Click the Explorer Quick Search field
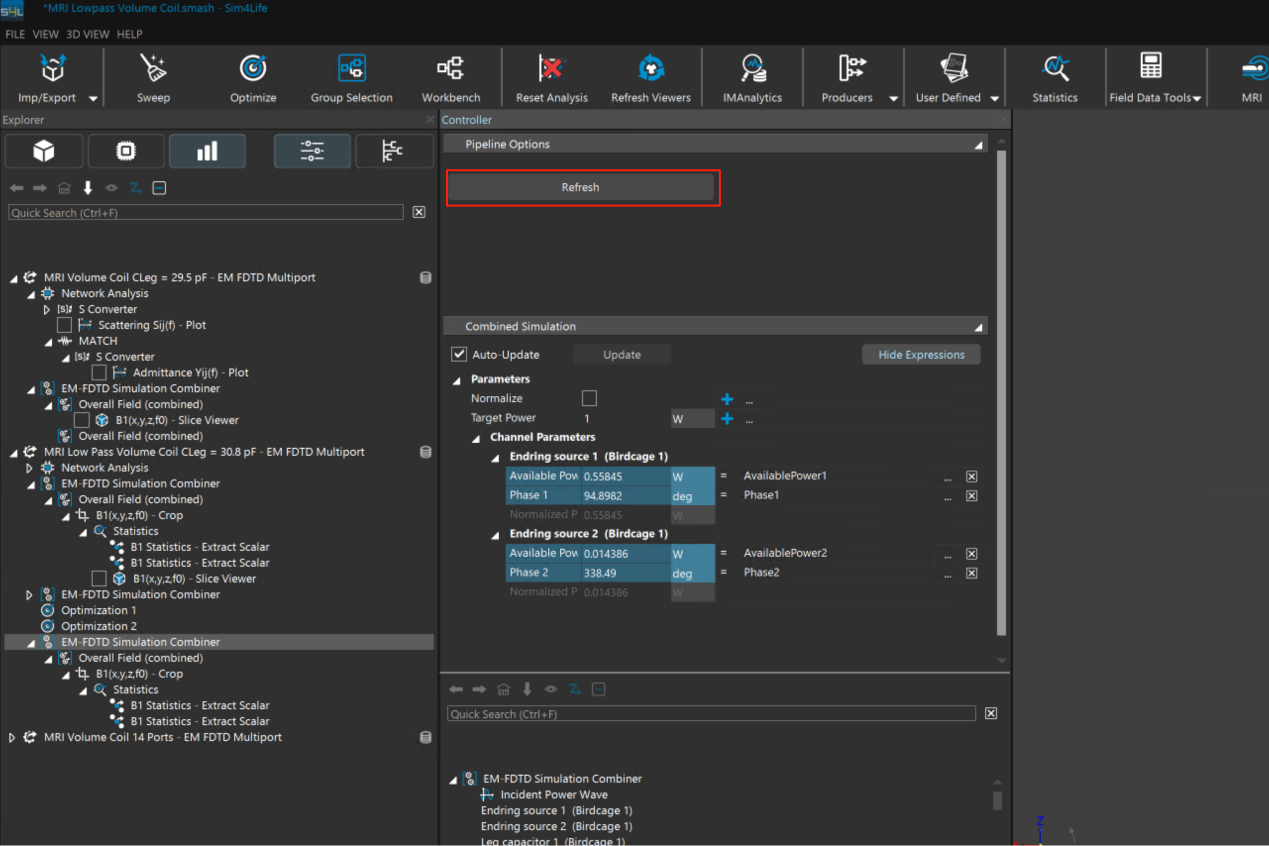 pos(205,213)
